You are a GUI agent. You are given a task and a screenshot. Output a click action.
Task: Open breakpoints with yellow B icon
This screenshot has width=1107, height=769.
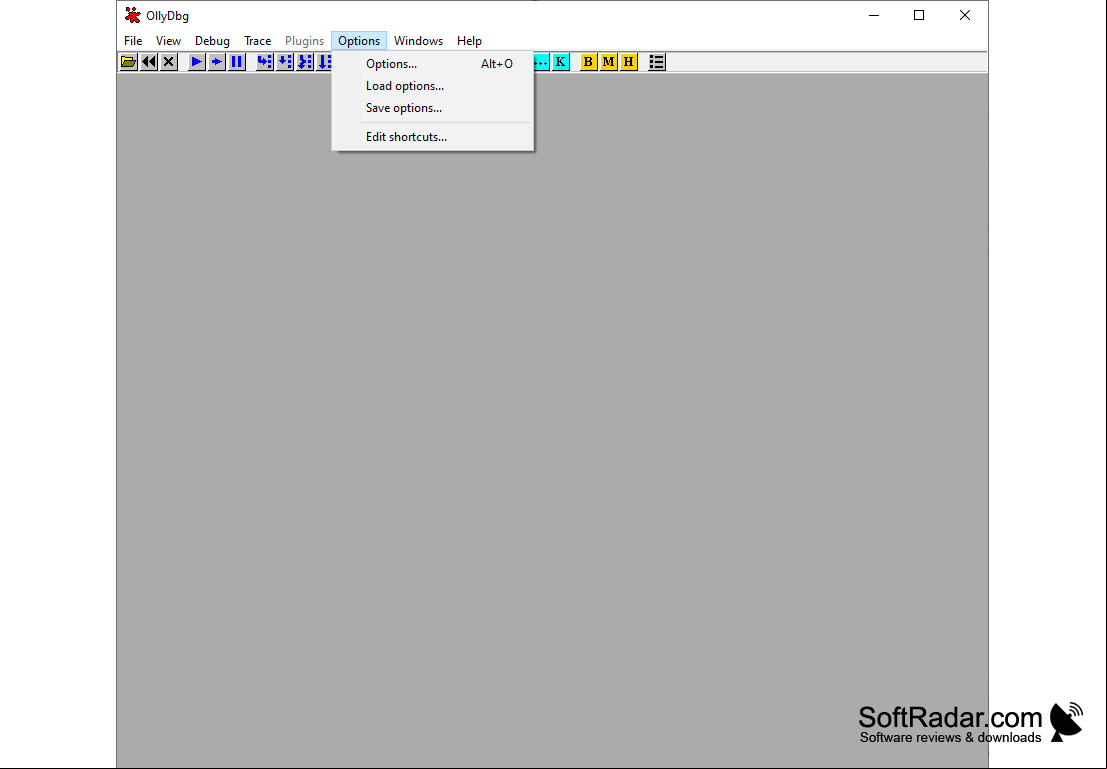point(588,62)
